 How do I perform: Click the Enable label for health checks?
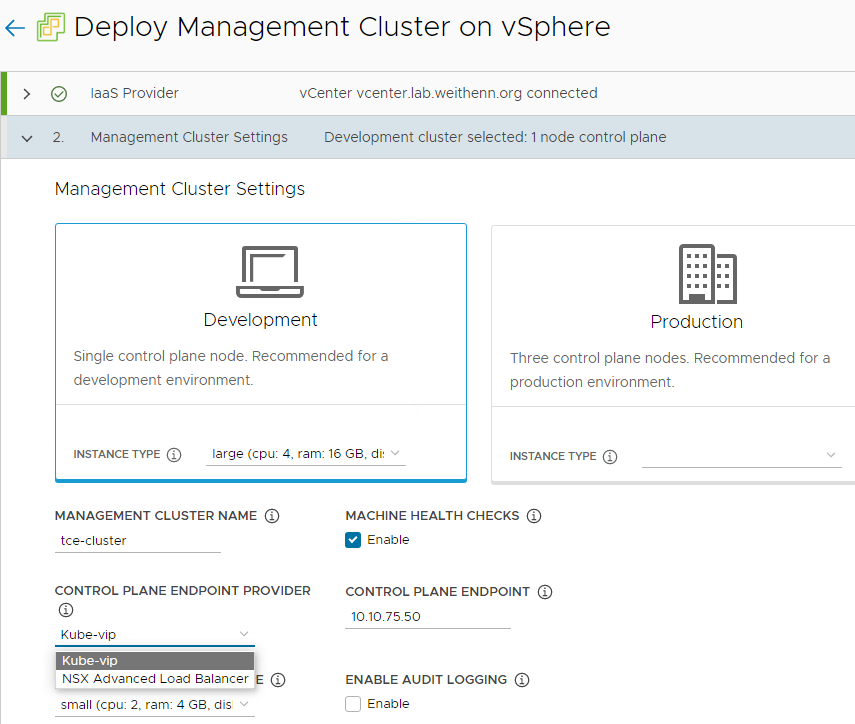click(388, 540)
